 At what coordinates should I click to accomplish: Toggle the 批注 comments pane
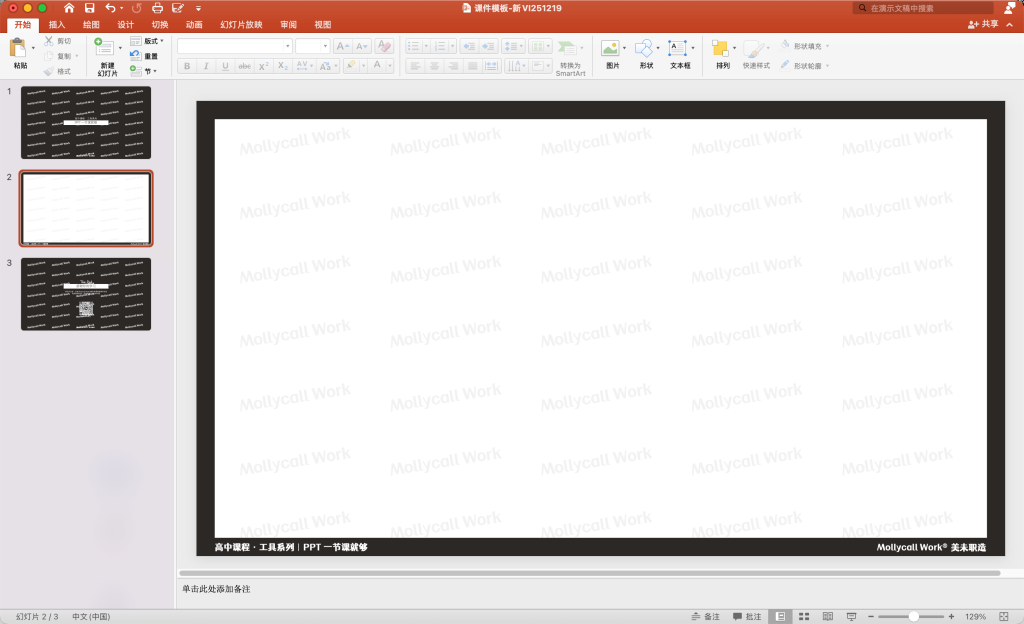pyautogui.click(x=747, y=616)
